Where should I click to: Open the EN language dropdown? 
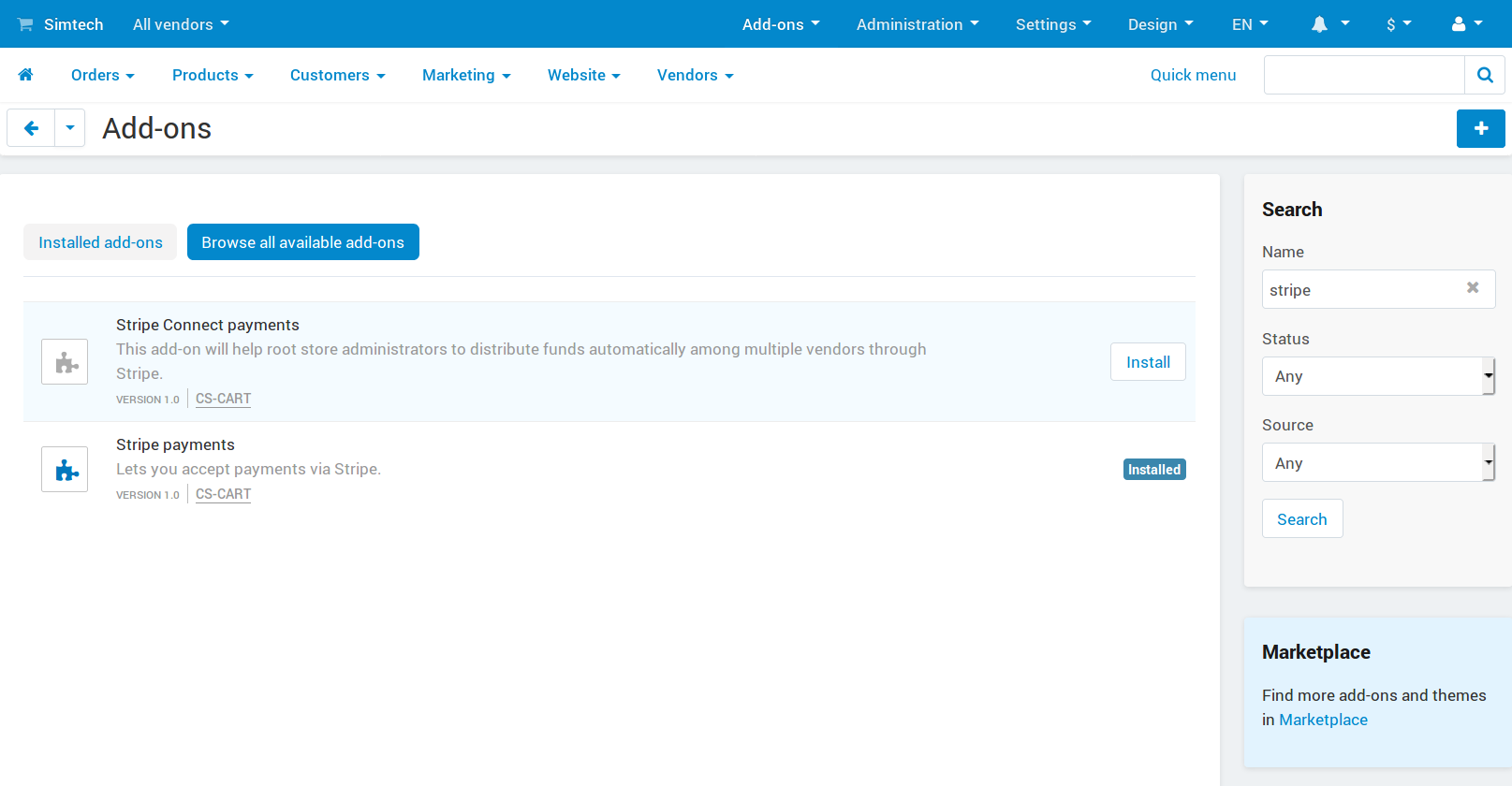click(x=1250, y=24)
